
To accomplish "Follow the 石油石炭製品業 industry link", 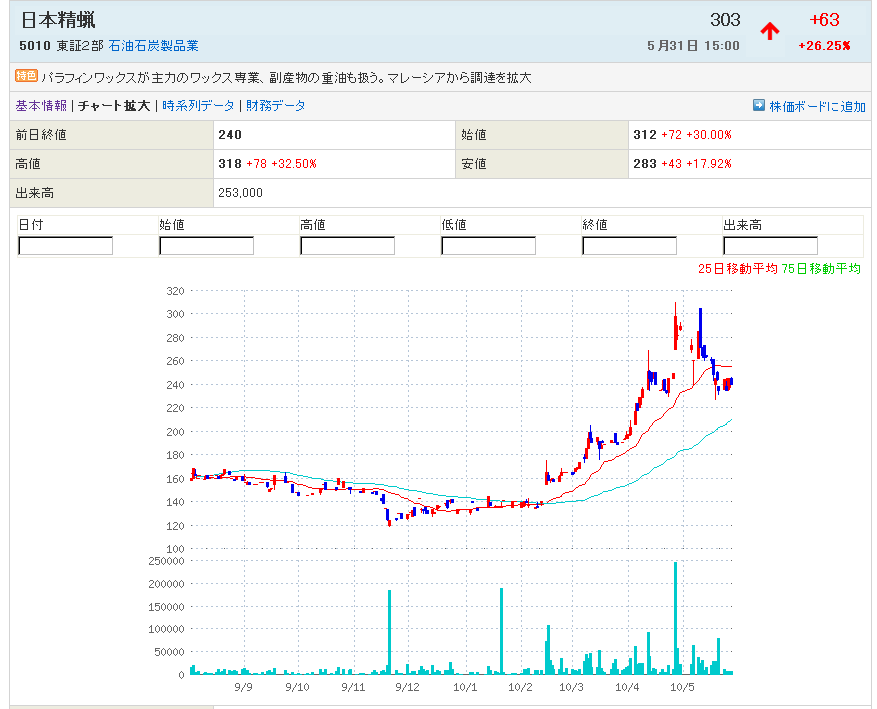I will 153,46.
